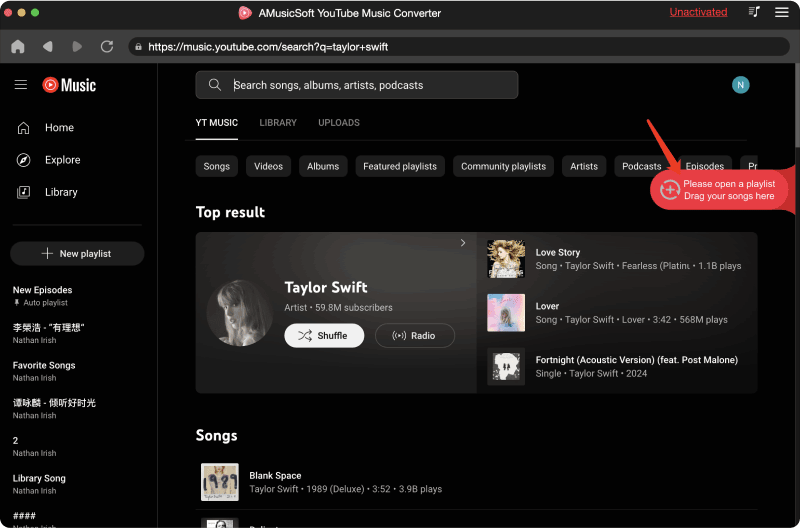The height and width of the screenshot is (528, 800).
Task: Switch to the UPLOADS tab
Action: point(339,123)
